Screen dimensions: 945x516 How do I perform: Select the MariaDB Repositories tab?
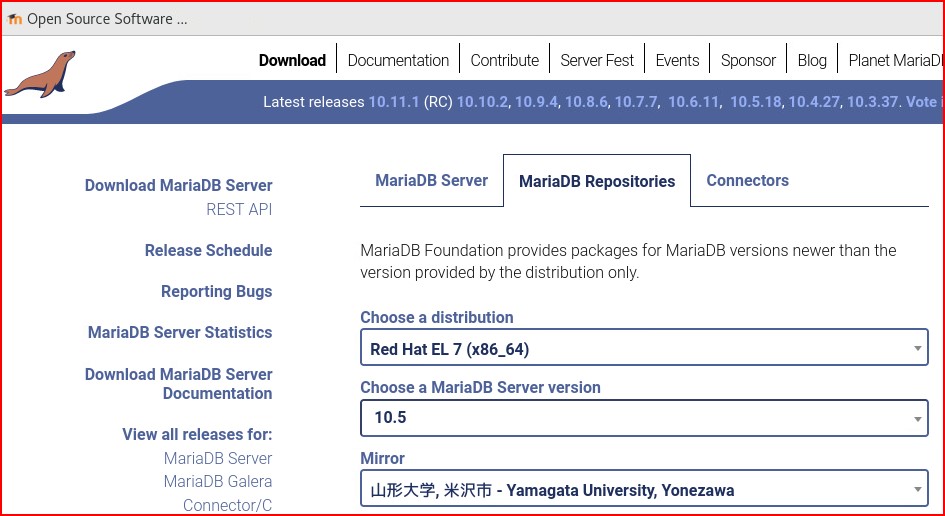597,181
